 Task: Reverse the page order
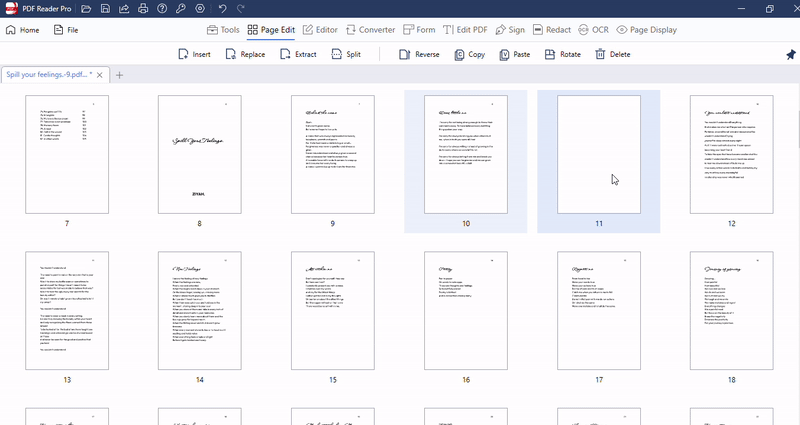point(419,54)
